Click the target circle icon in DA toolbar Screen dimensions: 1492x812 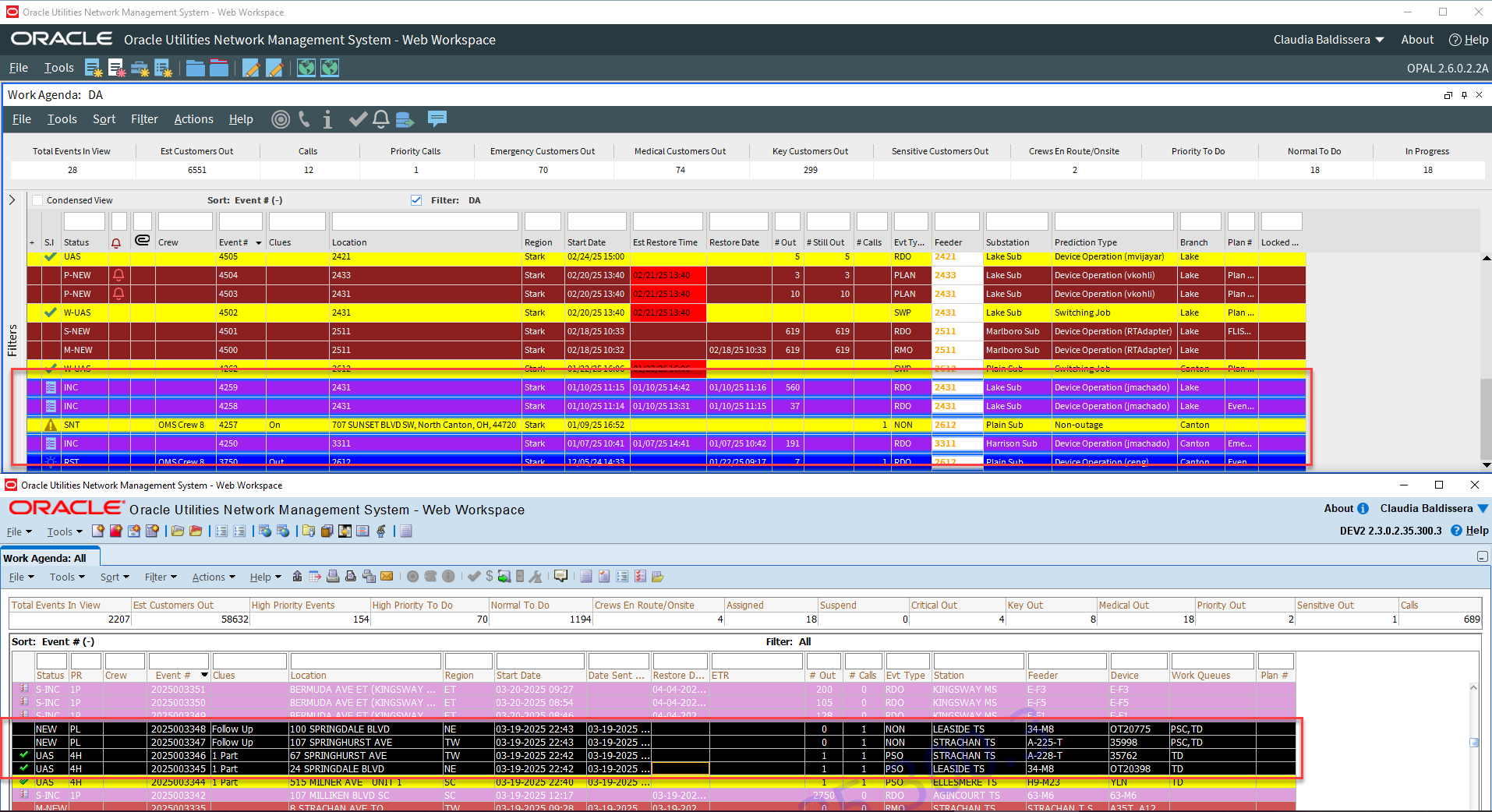(281, 119)
